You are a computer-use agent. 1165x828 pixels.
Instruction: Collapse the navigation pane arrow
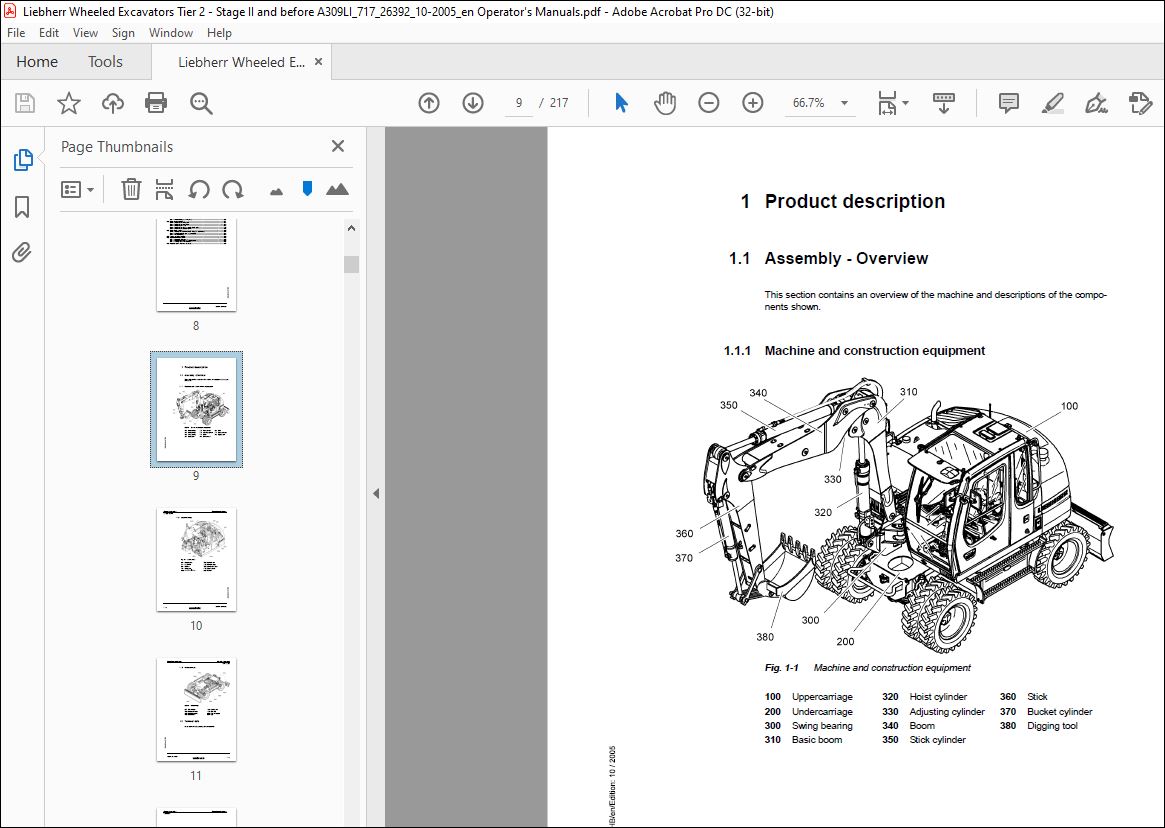click(x=376, y=493)
